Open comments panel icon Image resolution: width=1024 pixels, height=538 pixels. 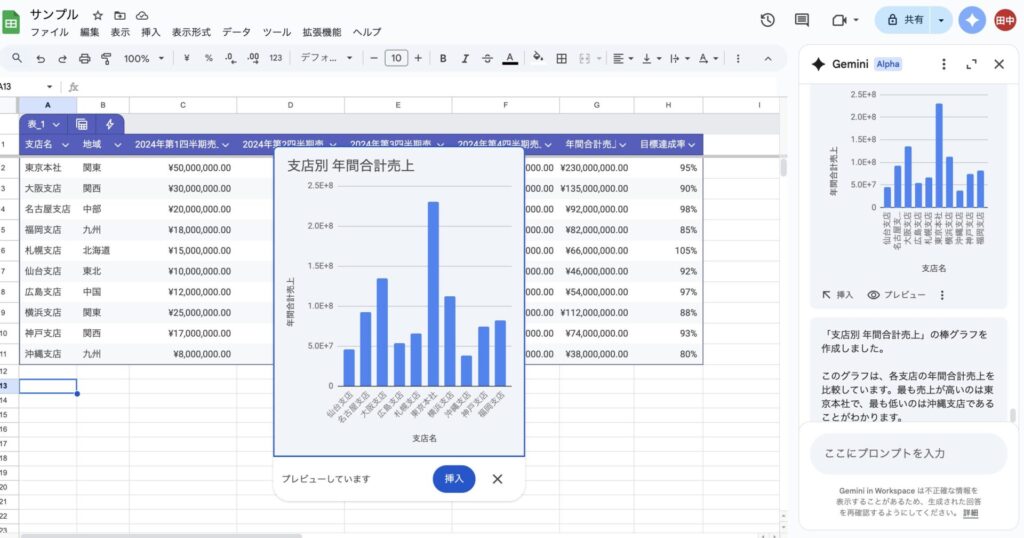[801, 20]
